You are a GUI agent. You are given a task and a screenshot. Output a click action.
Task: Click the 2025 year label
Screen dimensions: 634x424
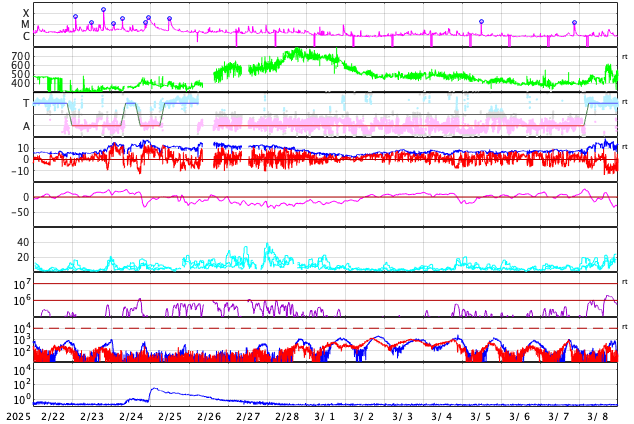pos(19,417)
